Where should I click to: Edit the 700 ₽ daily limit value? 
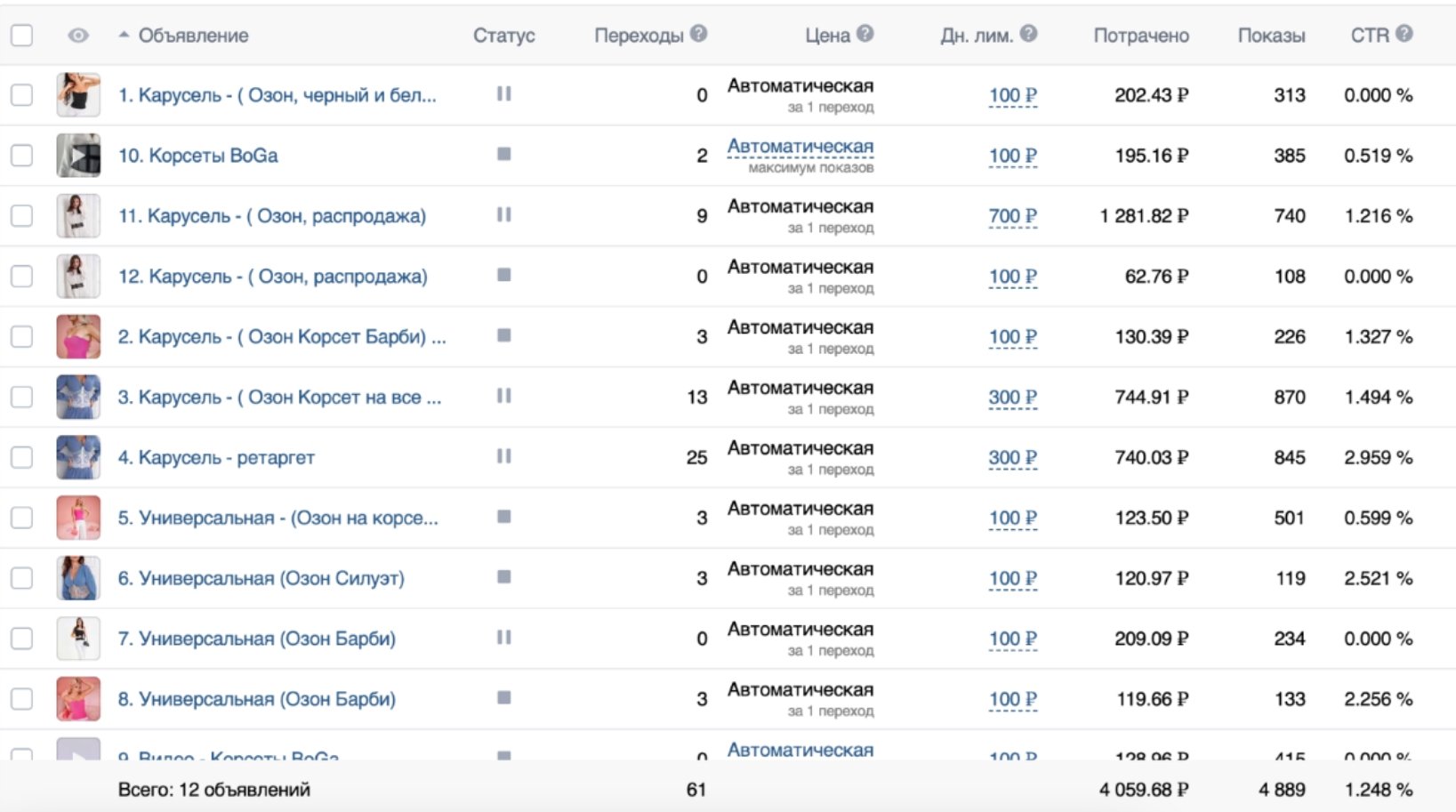pyautogui.click(x=1012, y=216)
